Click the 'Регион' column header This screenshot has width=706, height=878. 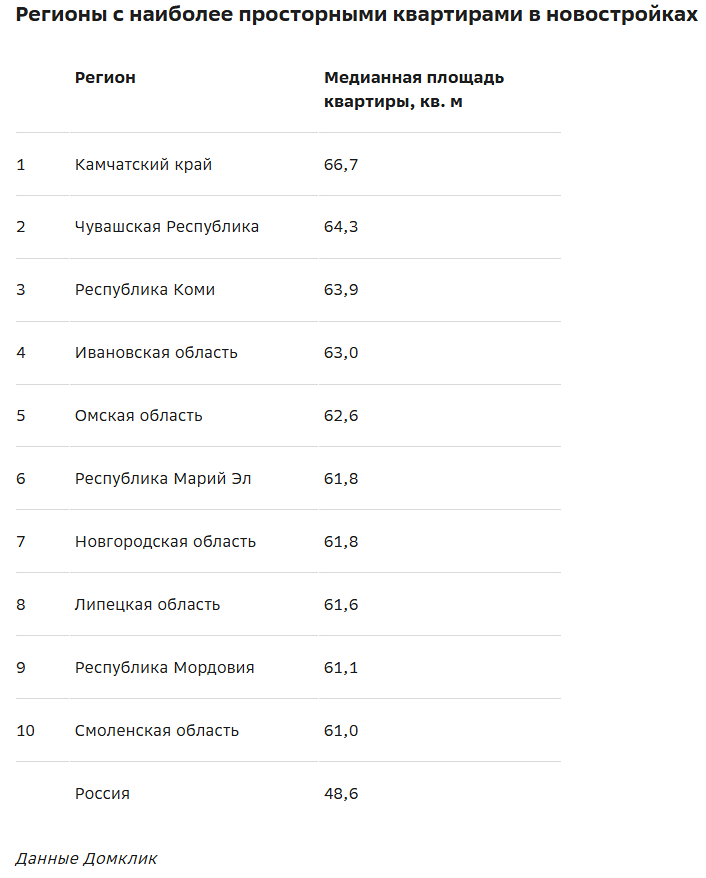point(105,78)
